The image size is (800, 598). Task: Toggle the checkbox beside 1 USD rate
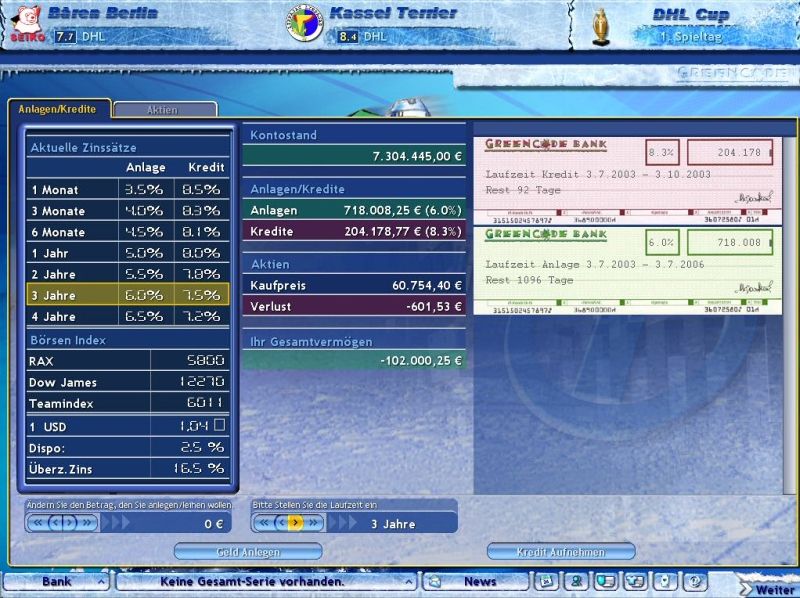click(219, 426)
